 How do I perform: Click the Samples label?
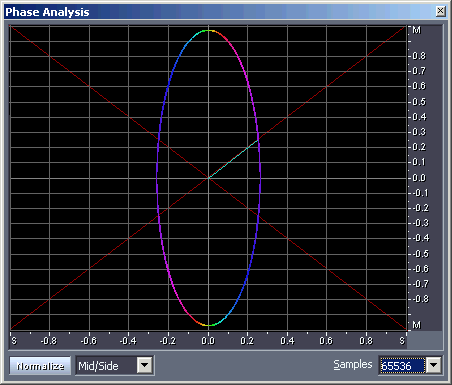click(x=353, y=364)
